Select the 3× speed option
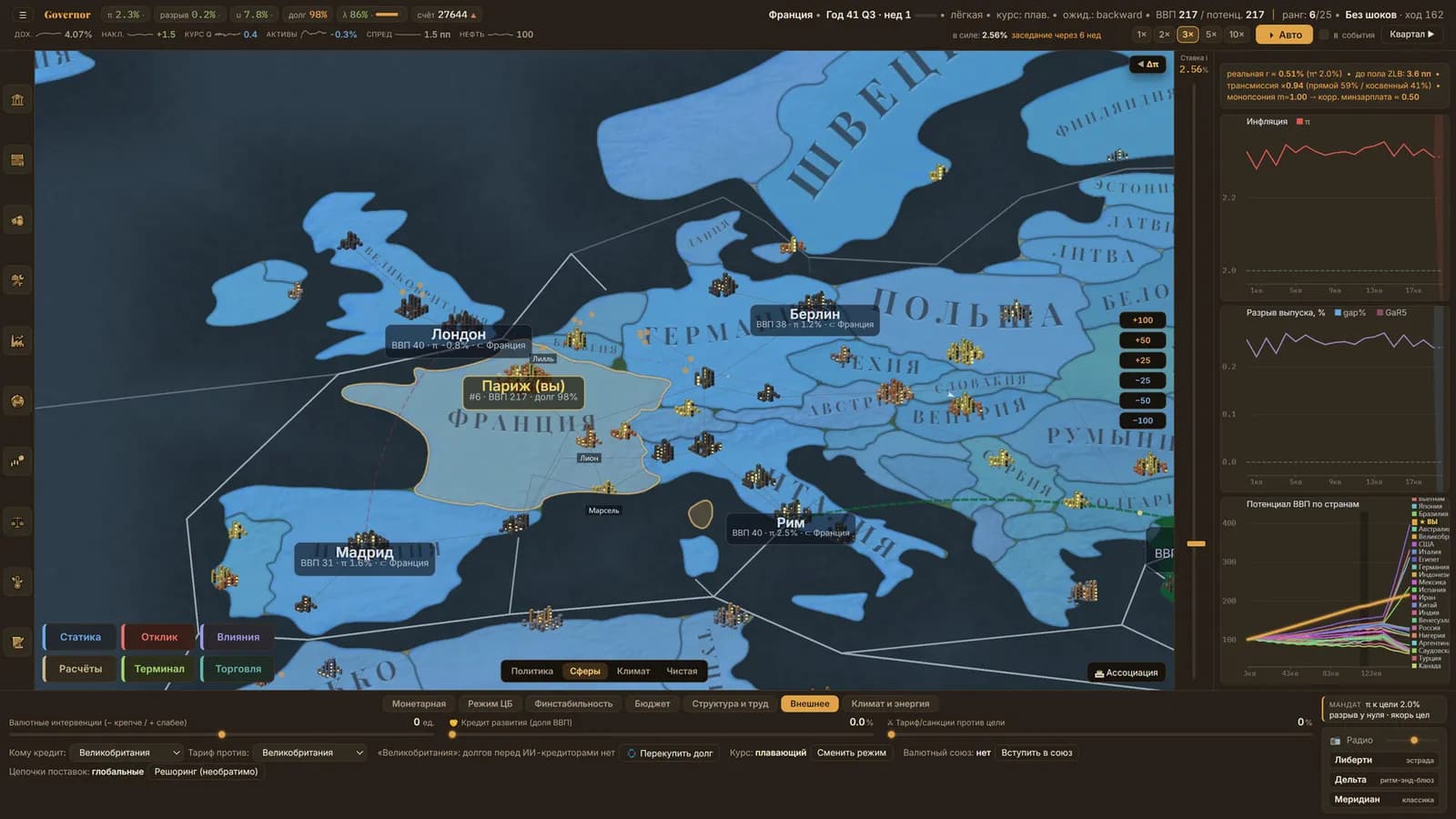This screenshot has width=1456, height=819. 1188,35
